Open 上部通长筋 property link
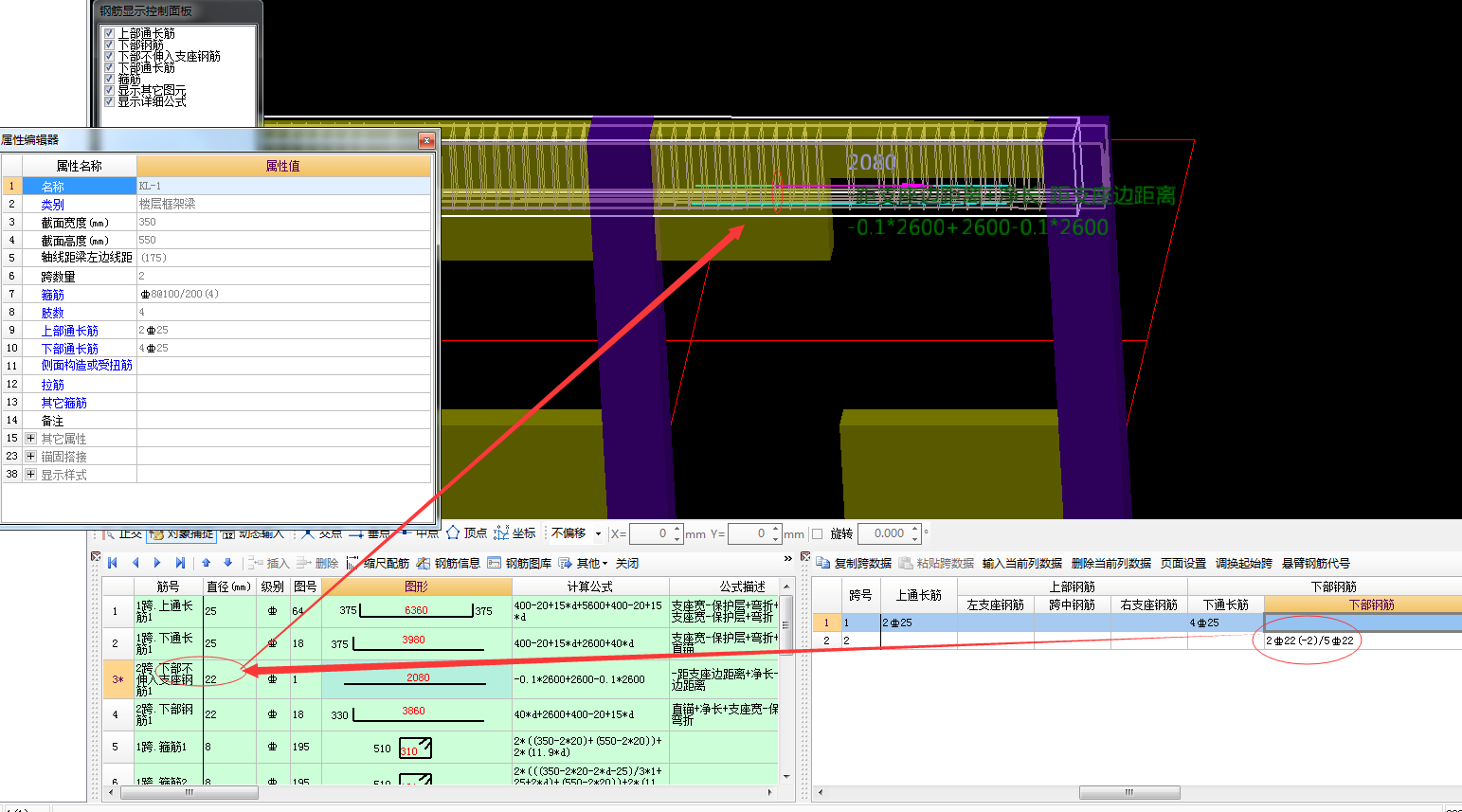 pos(70,331)
